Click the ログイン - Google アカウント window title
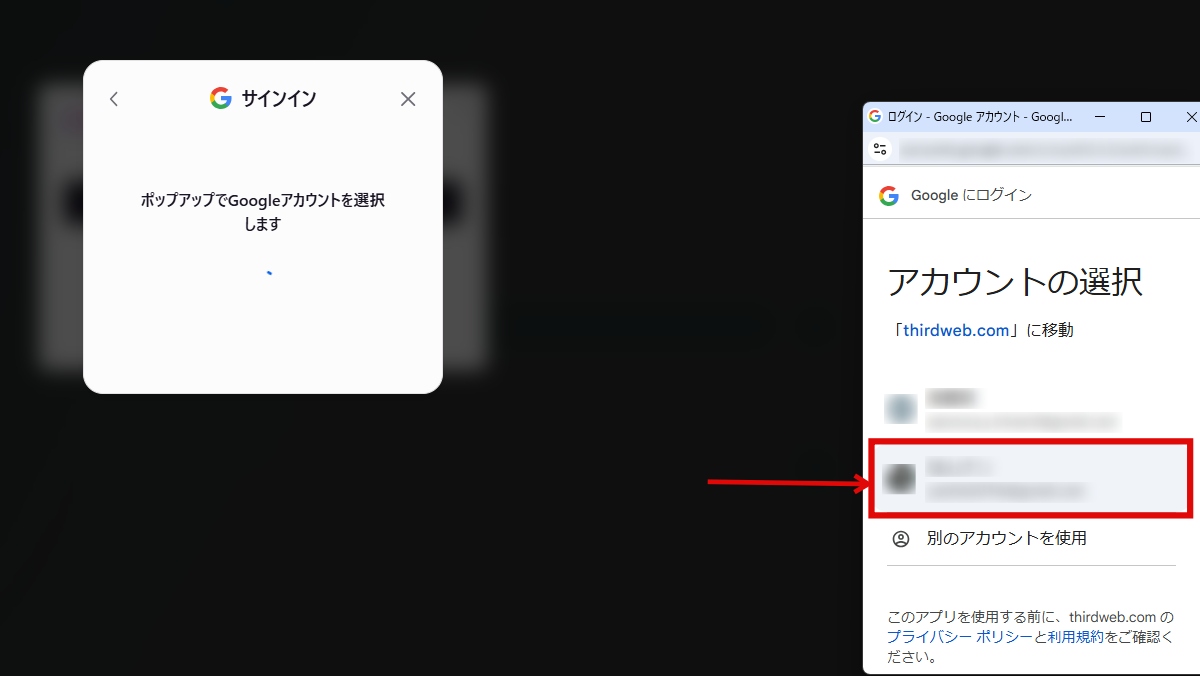The height and width of the screenshot is (676, 1200). coord(980,117)
